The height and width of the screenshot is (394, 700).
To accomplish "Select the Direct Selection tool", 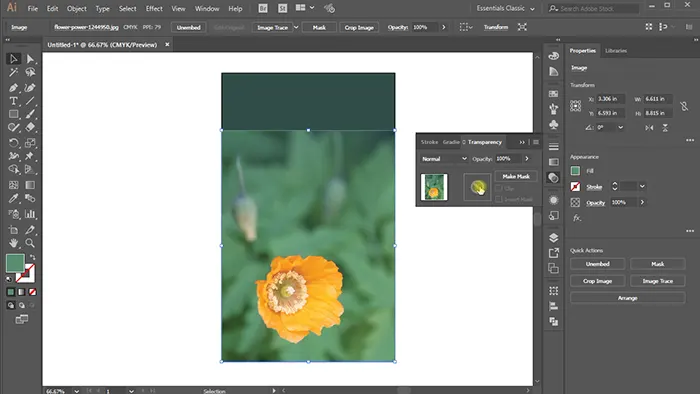I will tap(30, 59).
